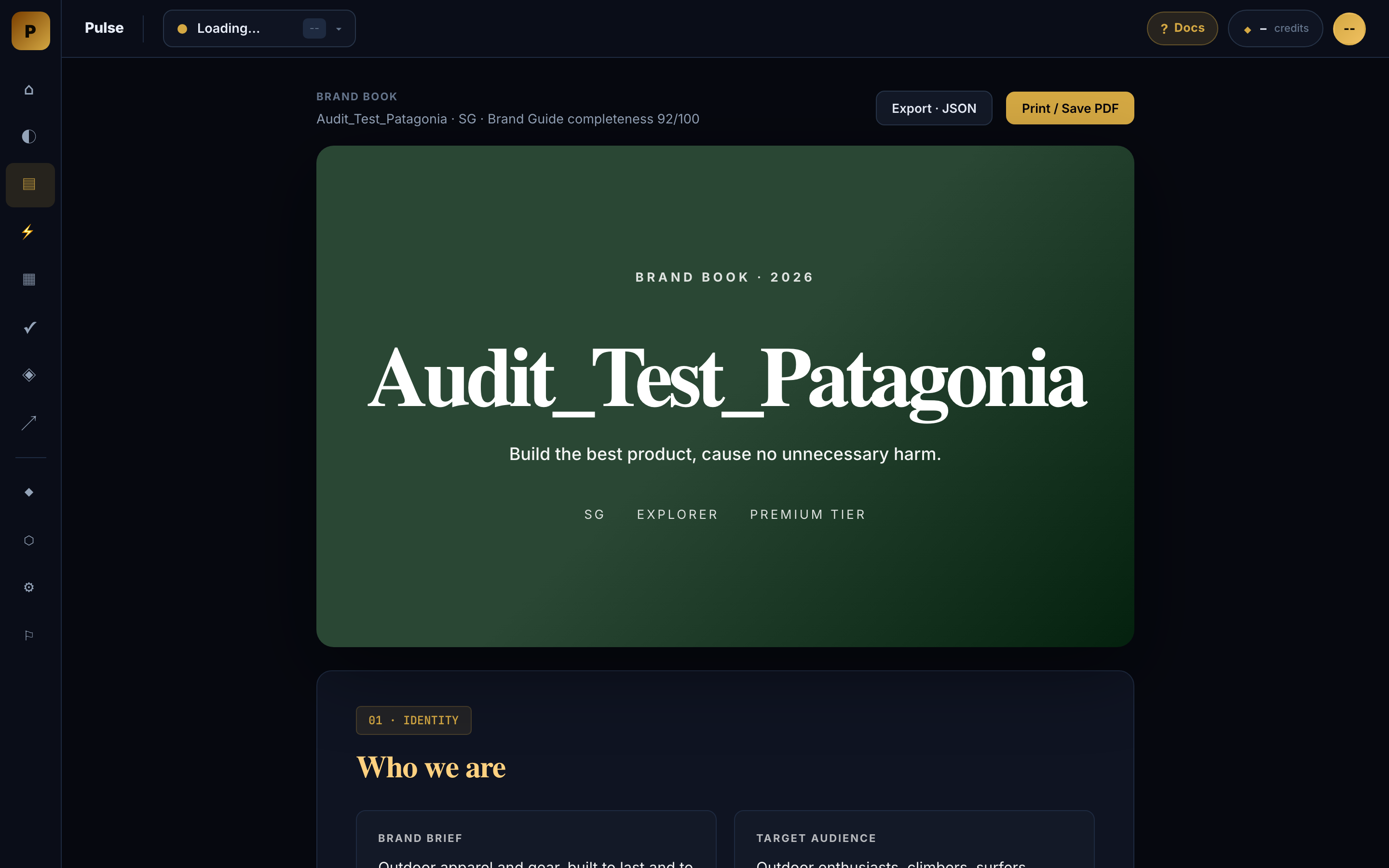Open the brand book lined-page sidebar icon

click(30, 184)
